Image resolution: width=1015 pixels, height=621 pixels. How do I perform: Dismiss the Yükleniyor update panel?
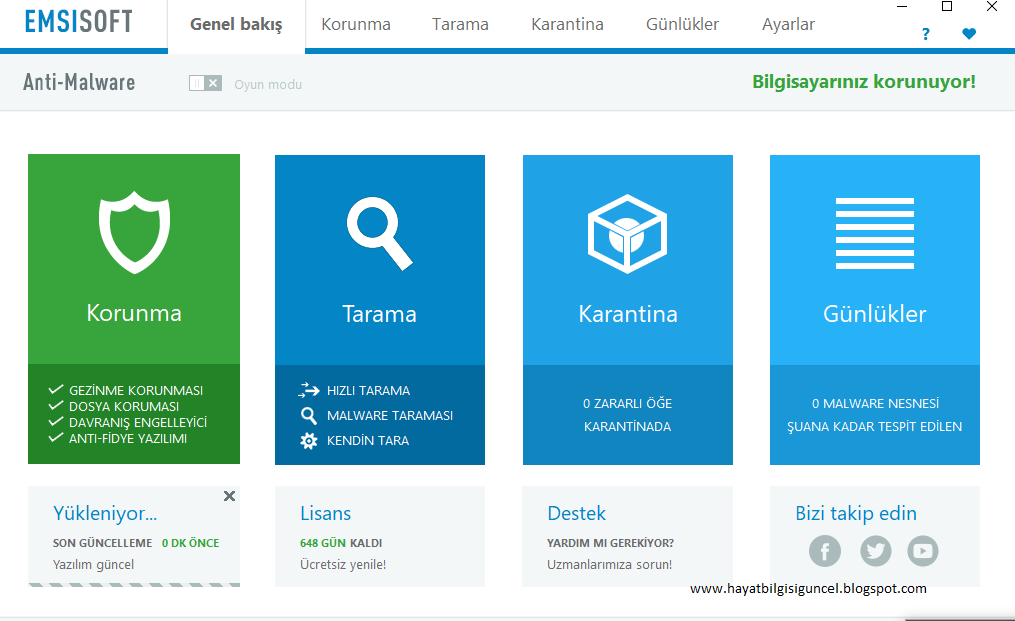click(229, 496)
